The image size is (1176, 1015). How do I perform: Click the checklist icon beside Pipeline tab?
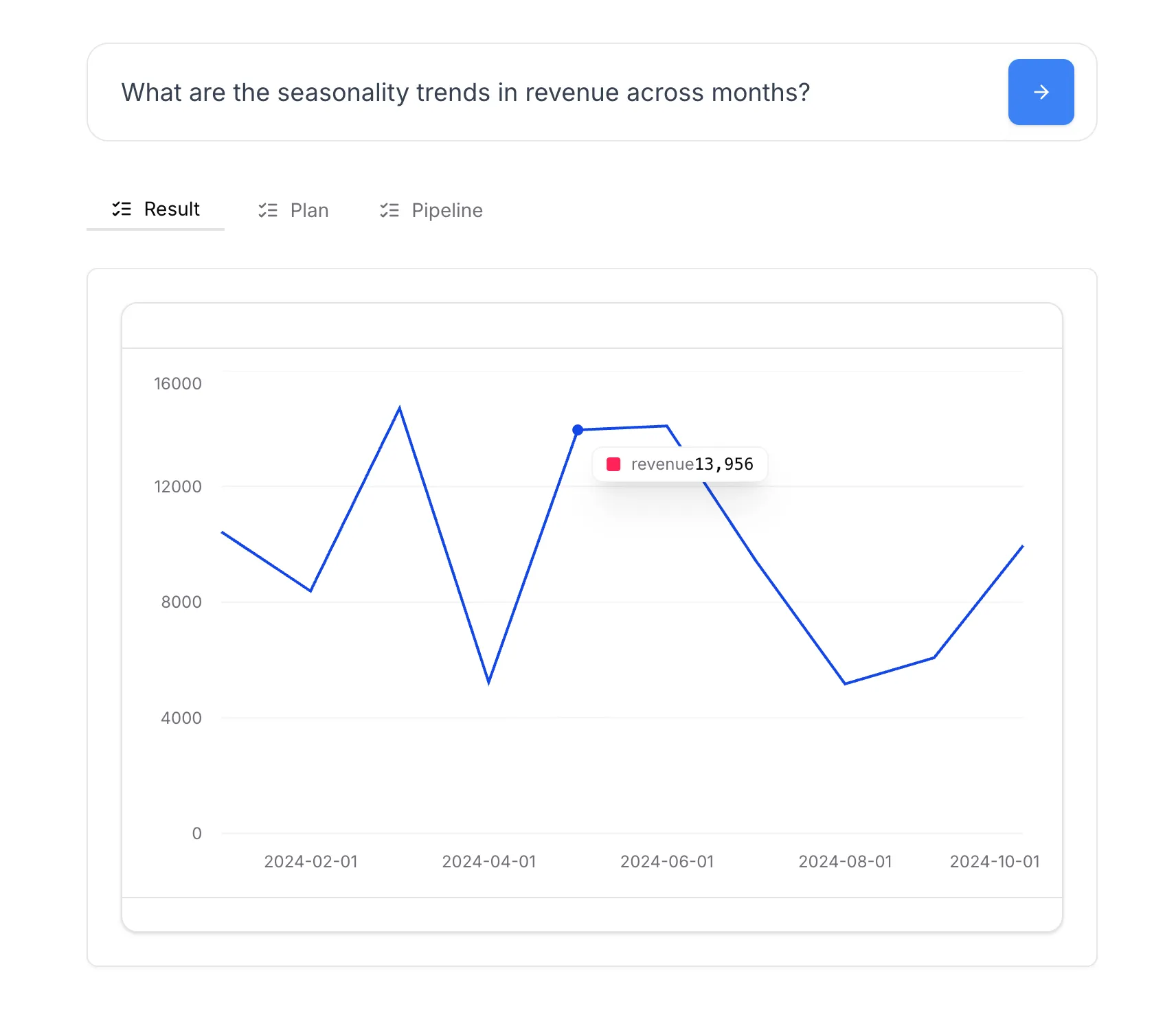coord(389,210)
